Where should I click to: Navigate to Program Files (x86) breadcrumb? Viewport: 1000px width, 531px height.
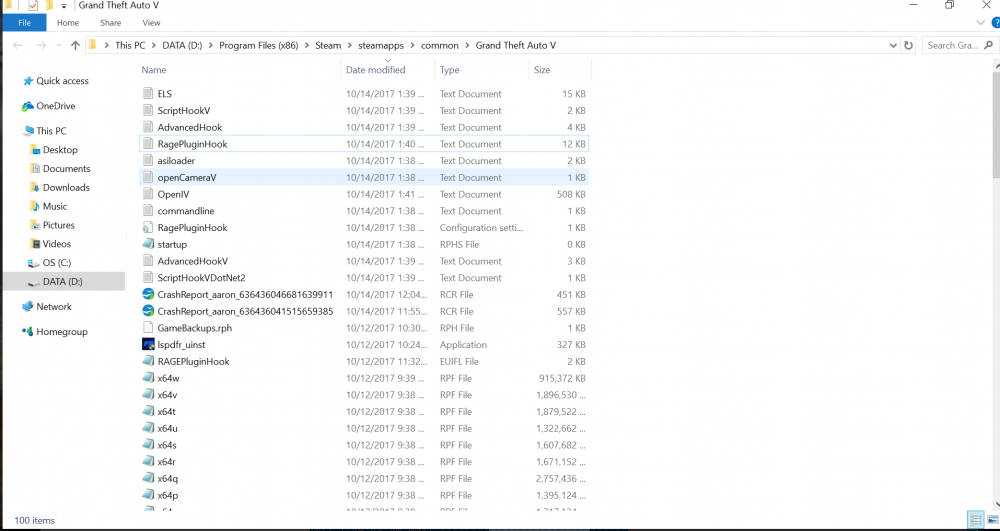pyautogui.click(x=258, y=45)
